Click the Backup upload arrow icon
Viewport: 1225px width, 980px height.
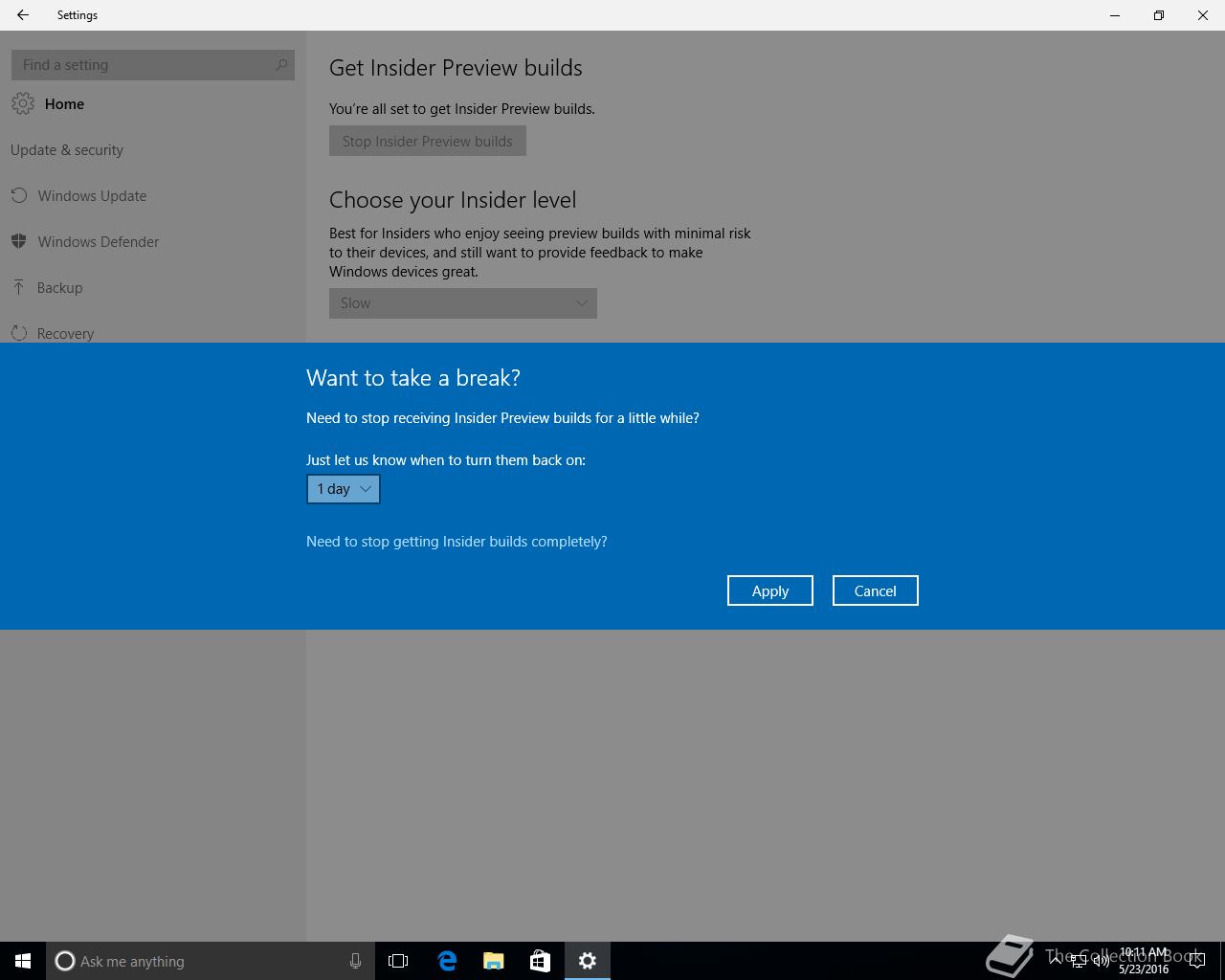pyautogui.click(x=18, y=287)
